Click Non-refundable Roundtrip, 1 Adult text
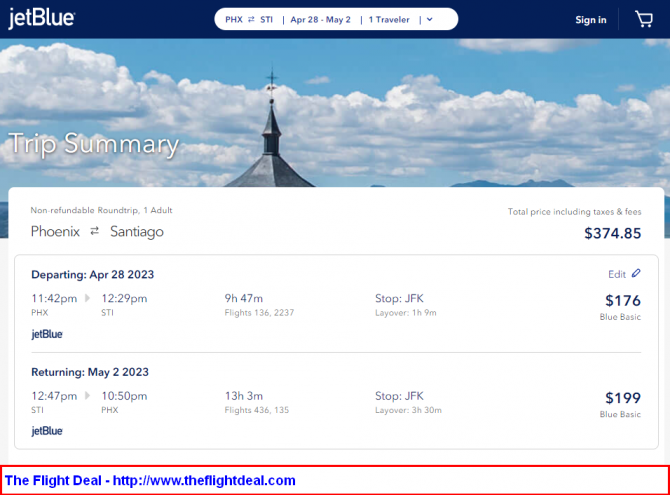 (101, 210)
